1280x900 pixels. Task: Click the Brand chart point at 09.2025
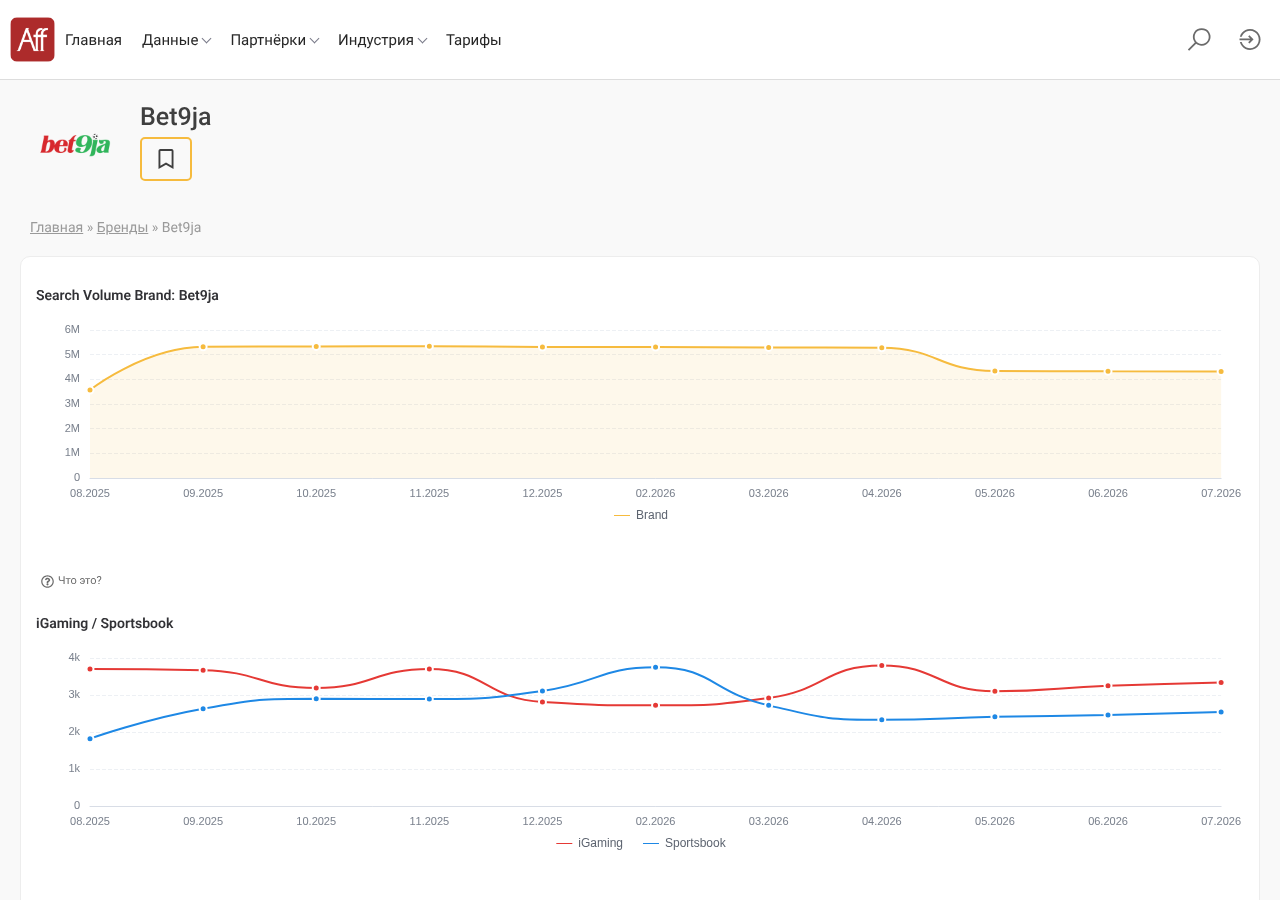click(203, 347)
